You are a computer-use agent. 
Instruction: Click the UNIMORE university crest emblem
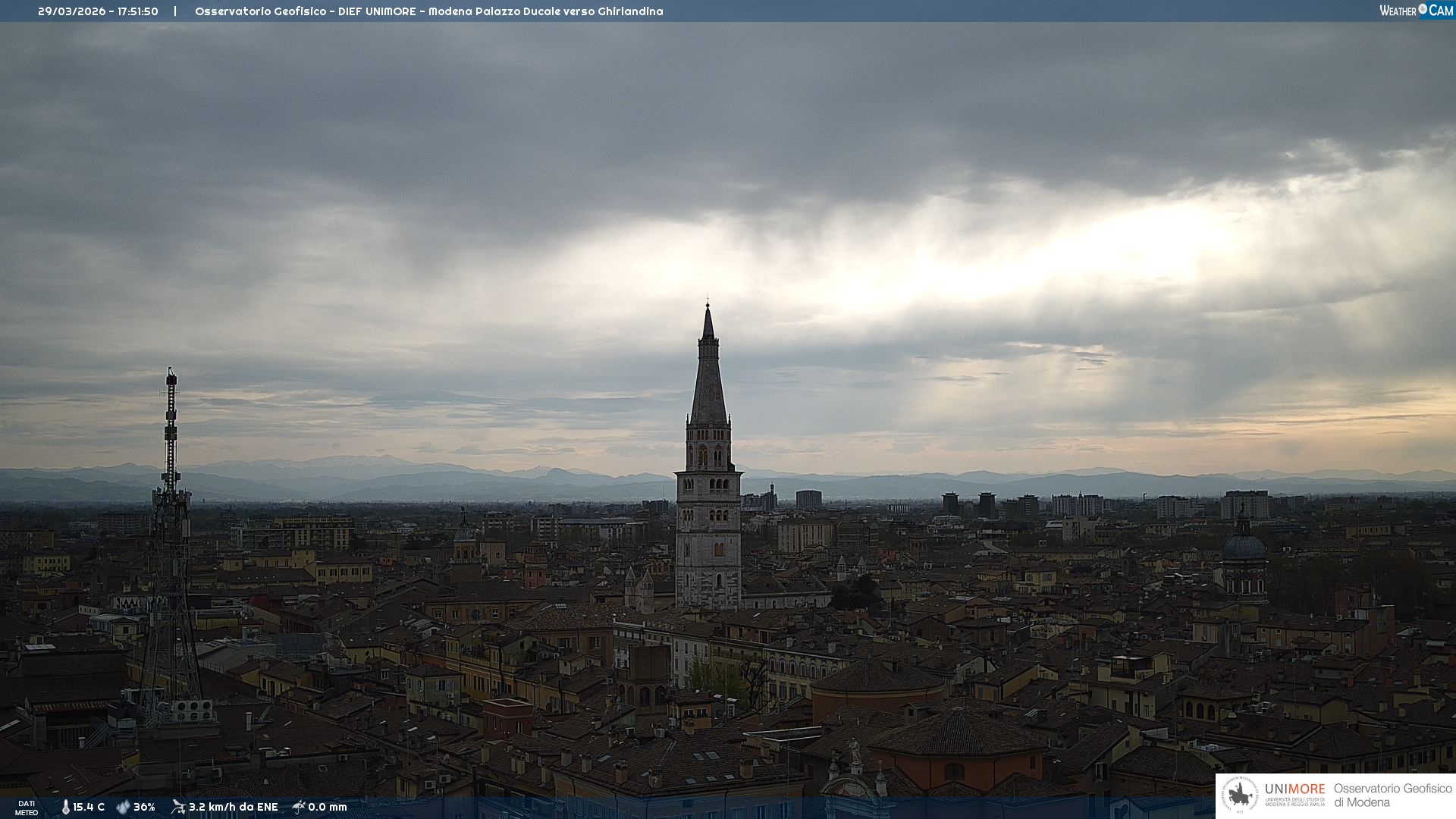click(1240, 795)
